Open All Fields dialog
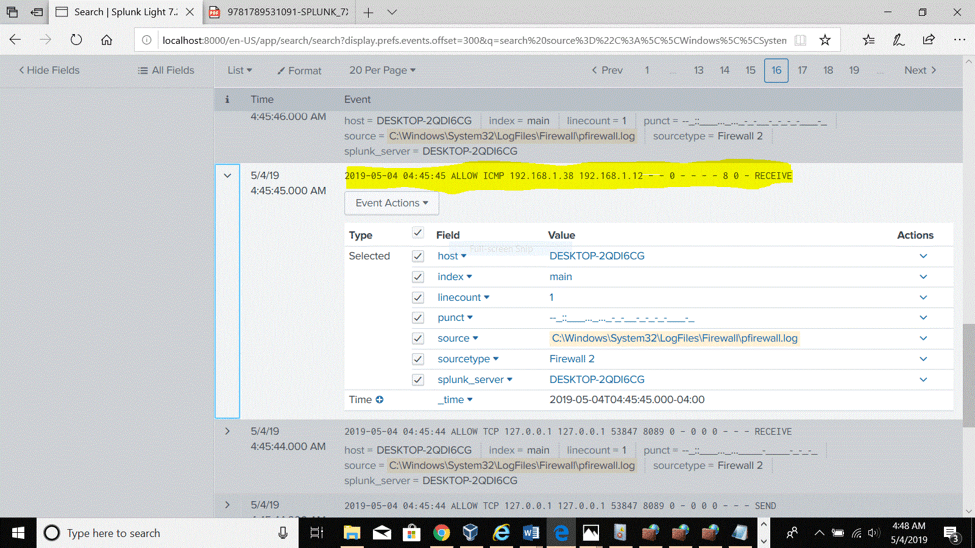 coord(166,70)
